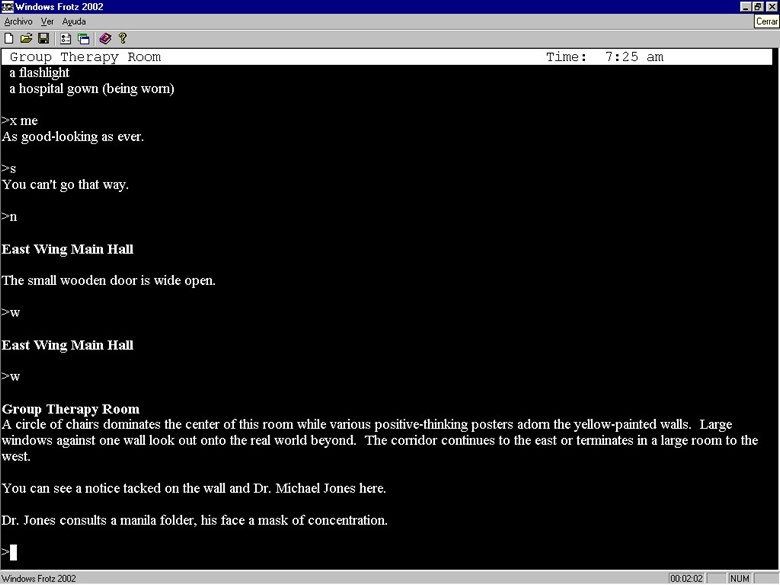Image resolution: width=780 pixels, height=585 pixels.
Task: Restore down the Windows Frotz window
Action: click(758, 6)
